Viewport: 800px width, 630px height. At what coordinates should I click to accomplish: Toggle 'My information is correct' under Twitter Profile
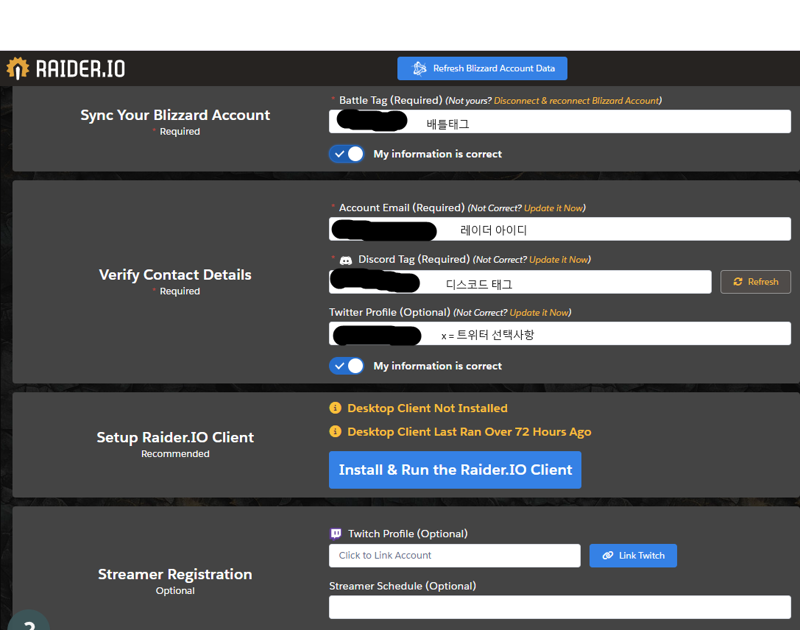click(347, 366)
